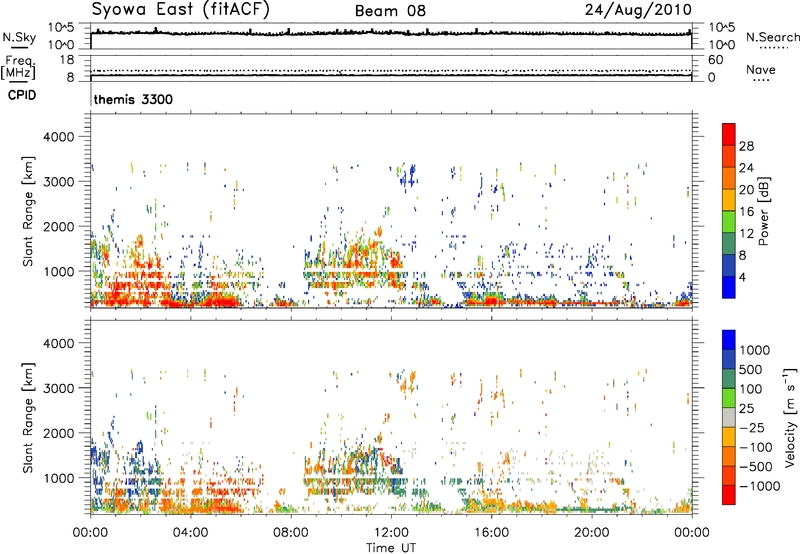Click the Slant Range label of power panel

click(28, 211)
